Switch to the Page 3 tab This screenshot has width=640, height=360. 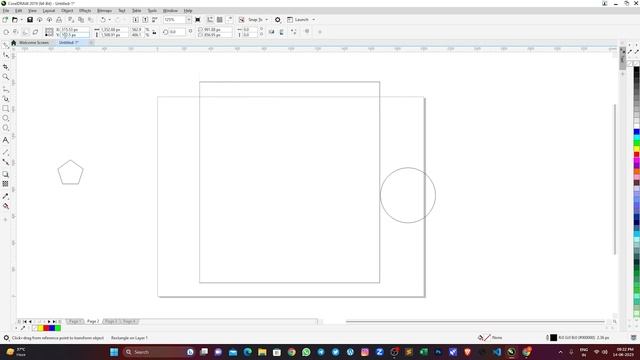111,321
